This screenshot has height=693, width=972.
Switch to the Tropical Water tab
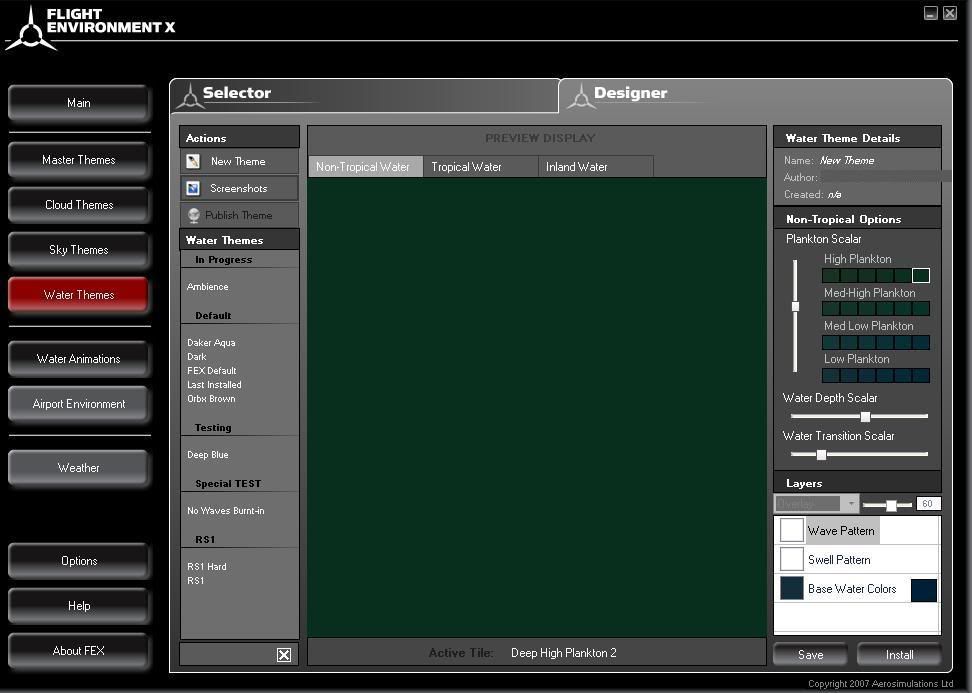[x=466, y=167]
